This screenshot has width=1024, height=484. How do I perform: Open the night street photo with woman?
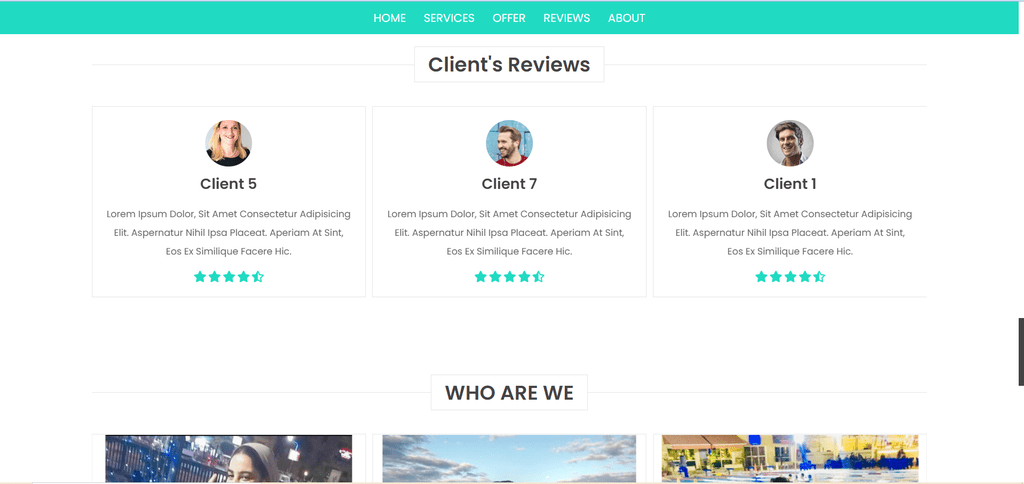[229, 459]
